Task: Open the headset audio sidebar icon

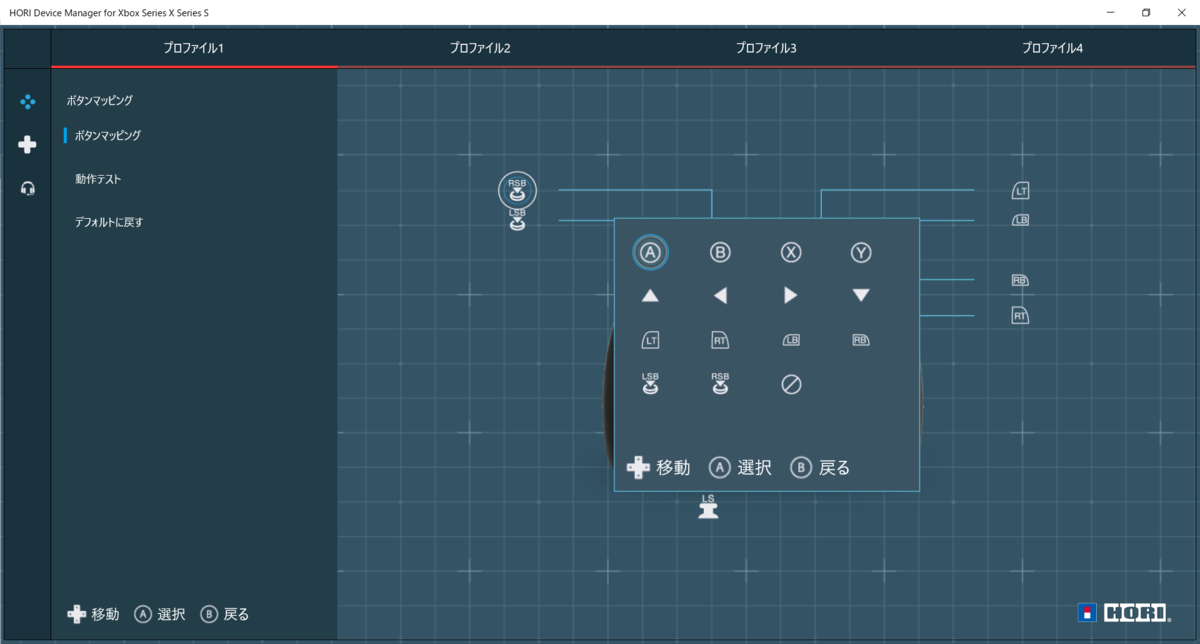Action: [x=28, y=188]
